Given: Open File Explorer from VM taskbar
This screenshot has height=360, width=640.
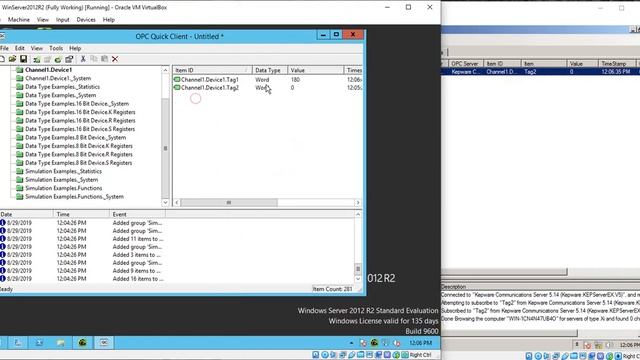Looking at the screenshot, I should click(x=61, y=343).
